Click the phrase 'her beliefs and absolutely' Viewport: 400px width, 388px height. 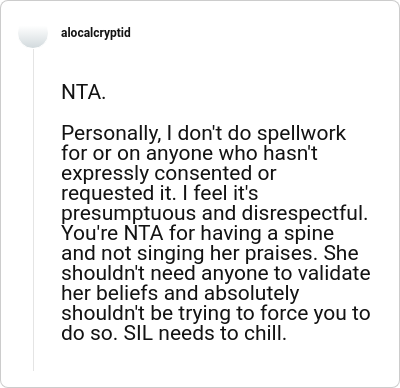click(x=180, y=293)
